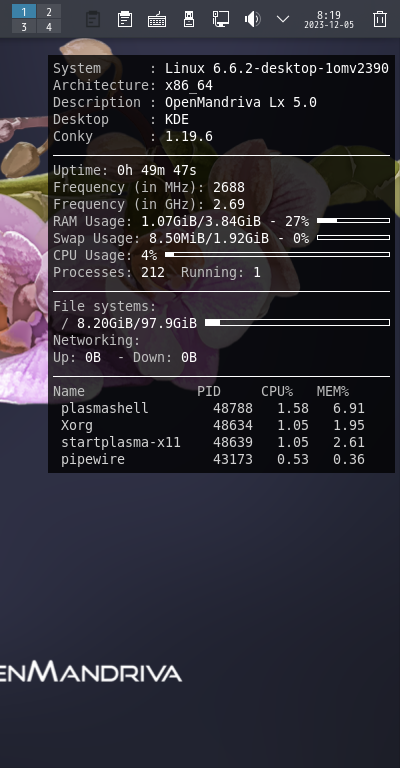The width and height of the screenshot is (400, 768).
Task: Click the root file system usage bar
Action: 297,323
